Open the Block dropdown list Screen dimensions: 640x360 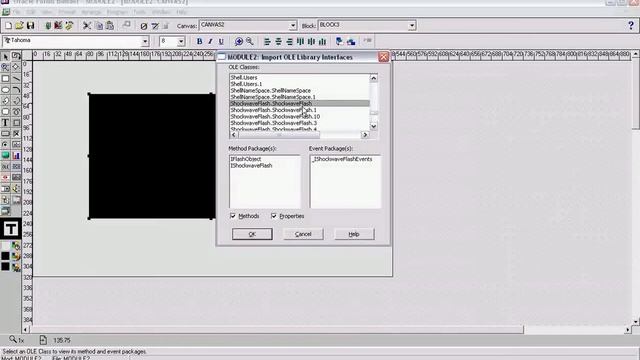pyautogui.click(x=412, y=25)
